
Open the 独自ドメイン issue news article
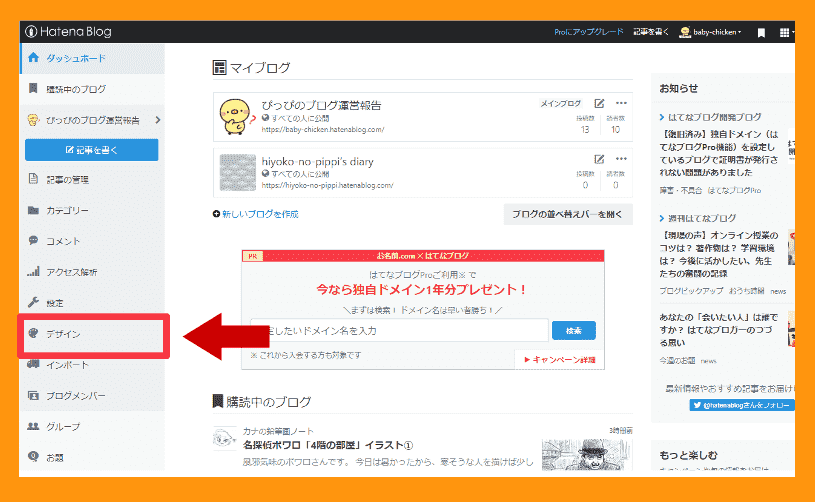(719, 153)
